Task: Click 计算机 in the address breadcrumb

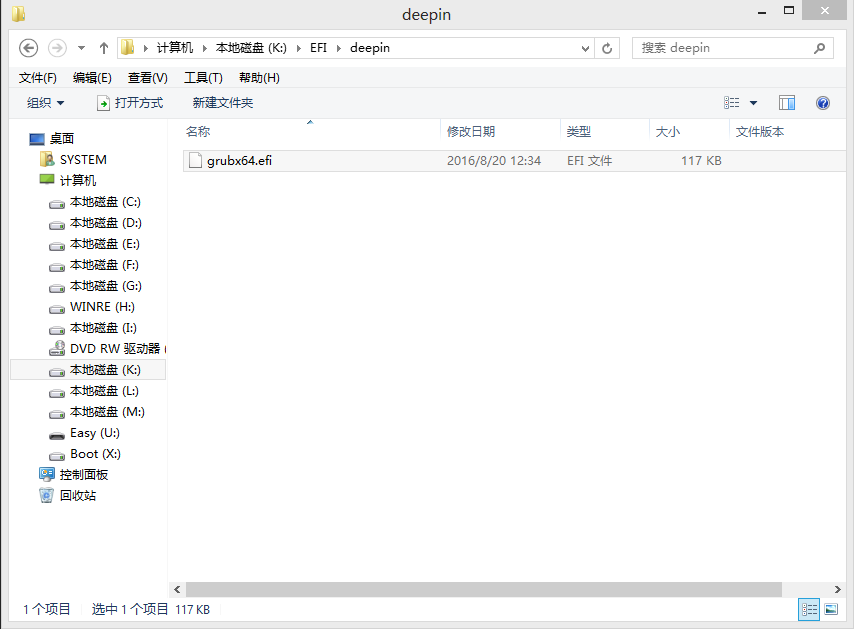Action: pyautogui.click(x=175, y=48)
